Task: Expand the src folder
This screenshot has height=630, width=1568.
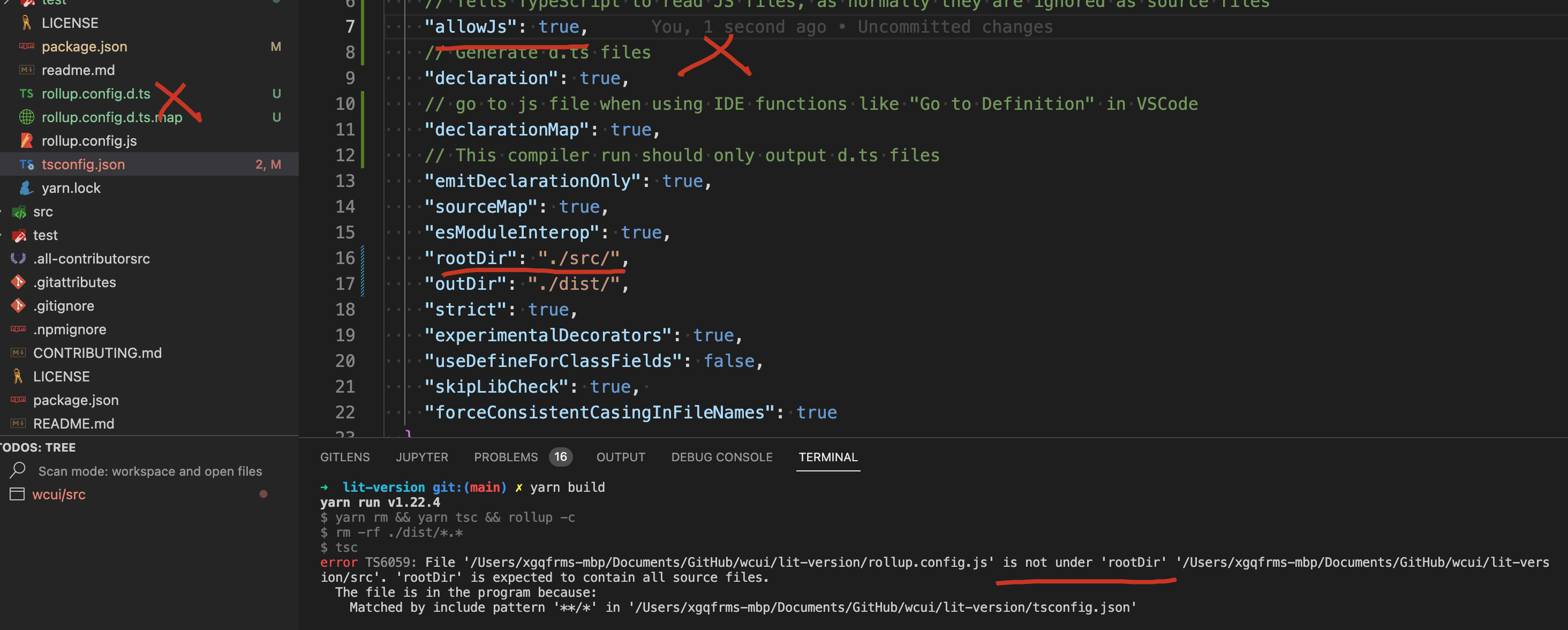Action: point(43,212)
